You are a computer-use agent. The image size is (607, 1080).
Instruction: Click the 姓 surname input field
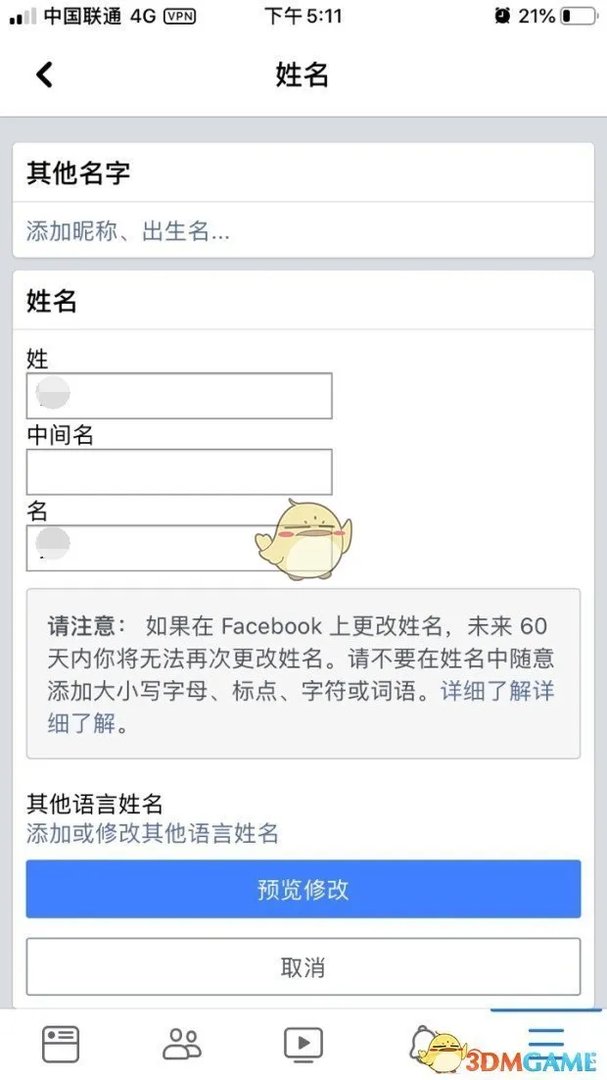(178, 396)
